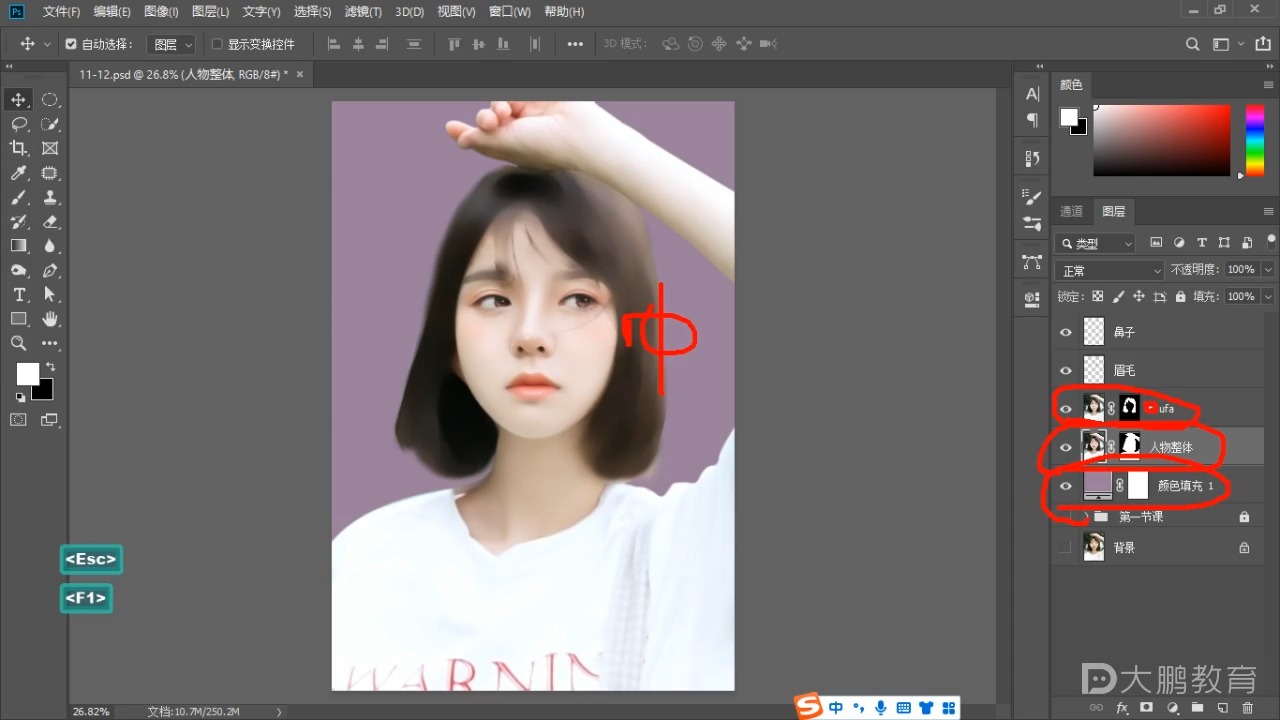The width and height of the screenshot is (1280, 720).
Task: Create a new adjustment layer
Action: point(1172,708)
